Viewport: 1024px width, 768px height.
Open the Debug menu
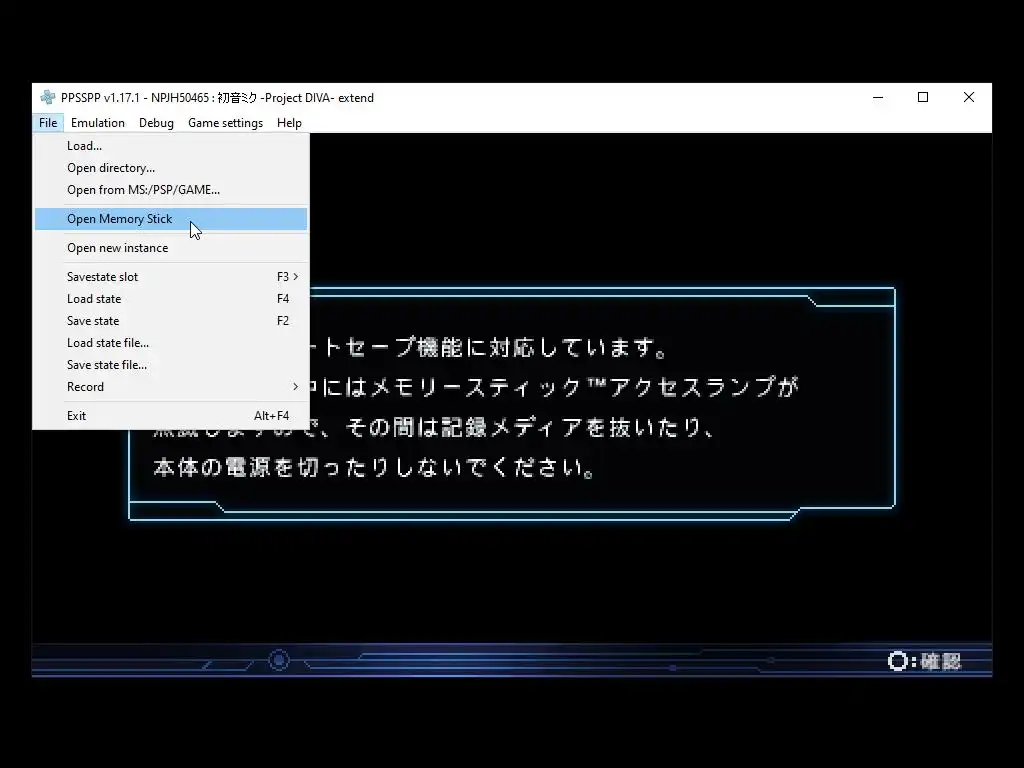156,123
